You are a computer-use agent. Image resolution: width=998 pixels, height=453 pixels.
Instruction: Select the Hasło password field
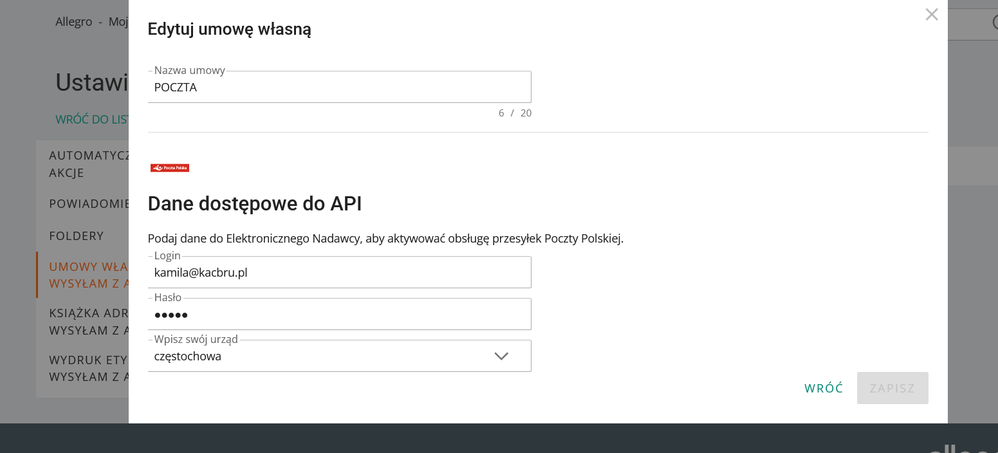pos(339,314)
